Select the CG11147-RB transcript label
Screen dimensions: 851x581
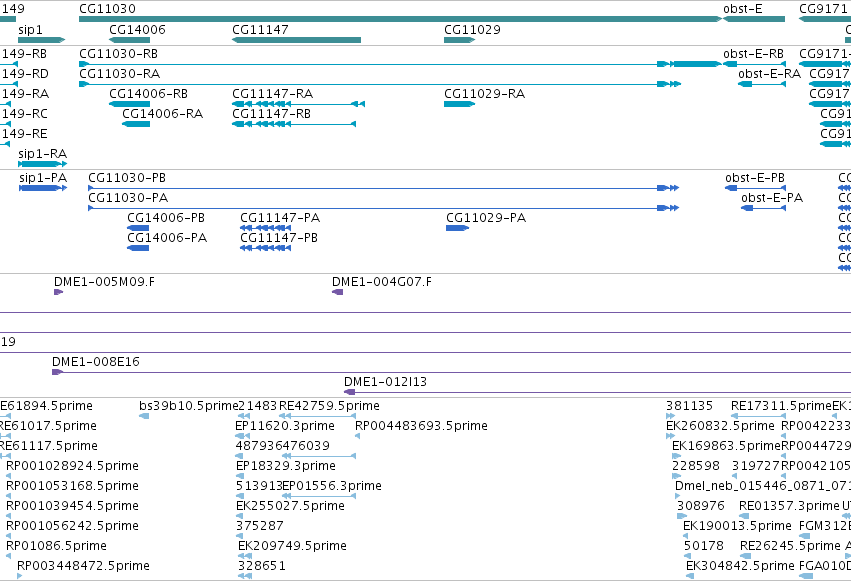pyautogui.click(x=271, y=114)
